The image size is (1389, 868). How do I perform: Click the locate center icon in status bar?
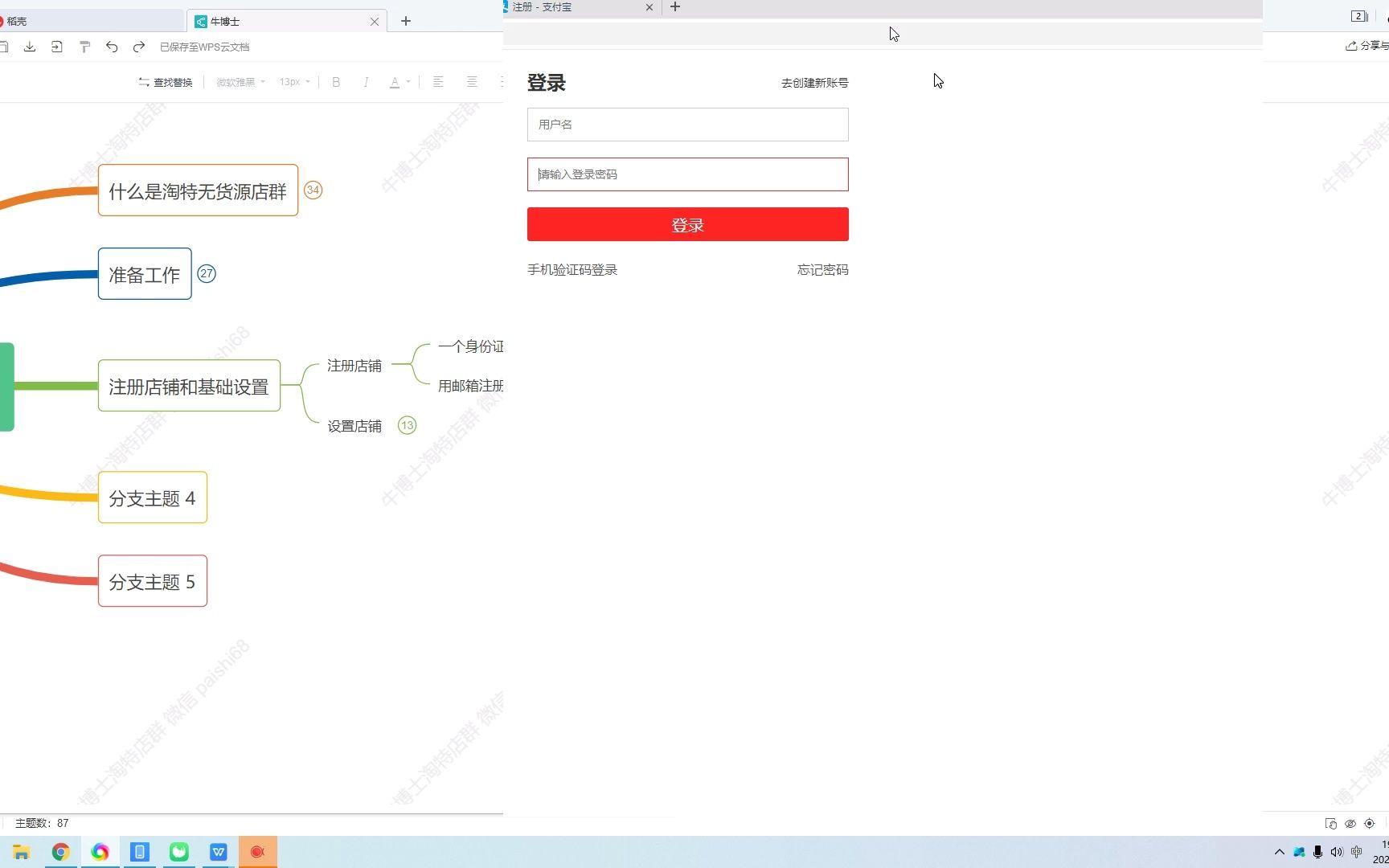1370,824
